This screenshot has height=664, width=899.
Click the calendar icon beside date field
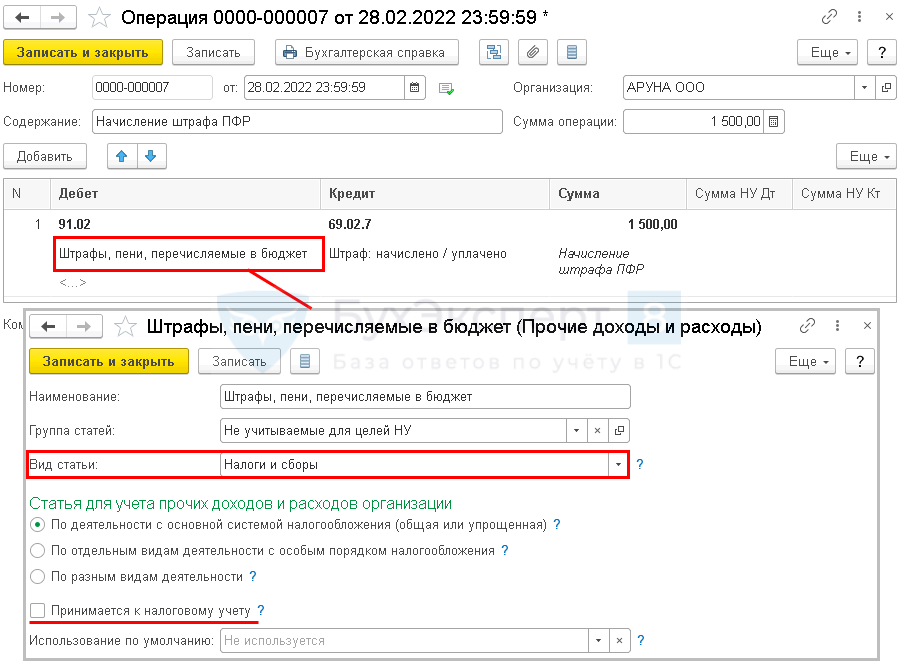click(x=416, y=88)
